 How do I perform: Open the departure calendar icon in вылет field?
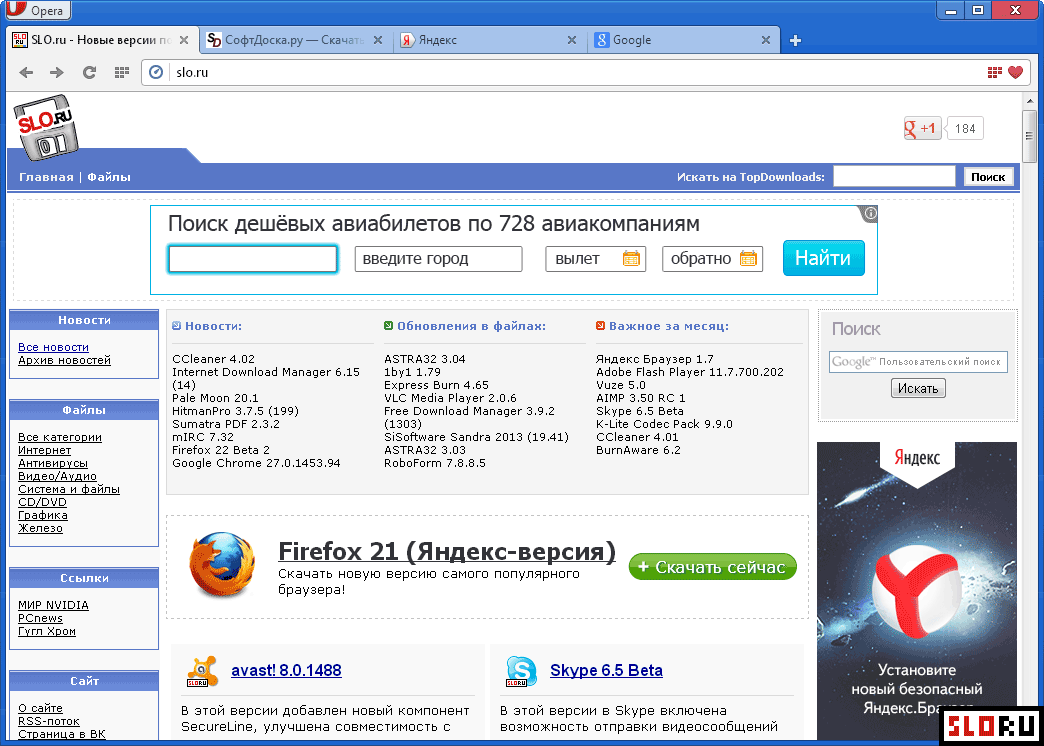click(x=631, y=258)
